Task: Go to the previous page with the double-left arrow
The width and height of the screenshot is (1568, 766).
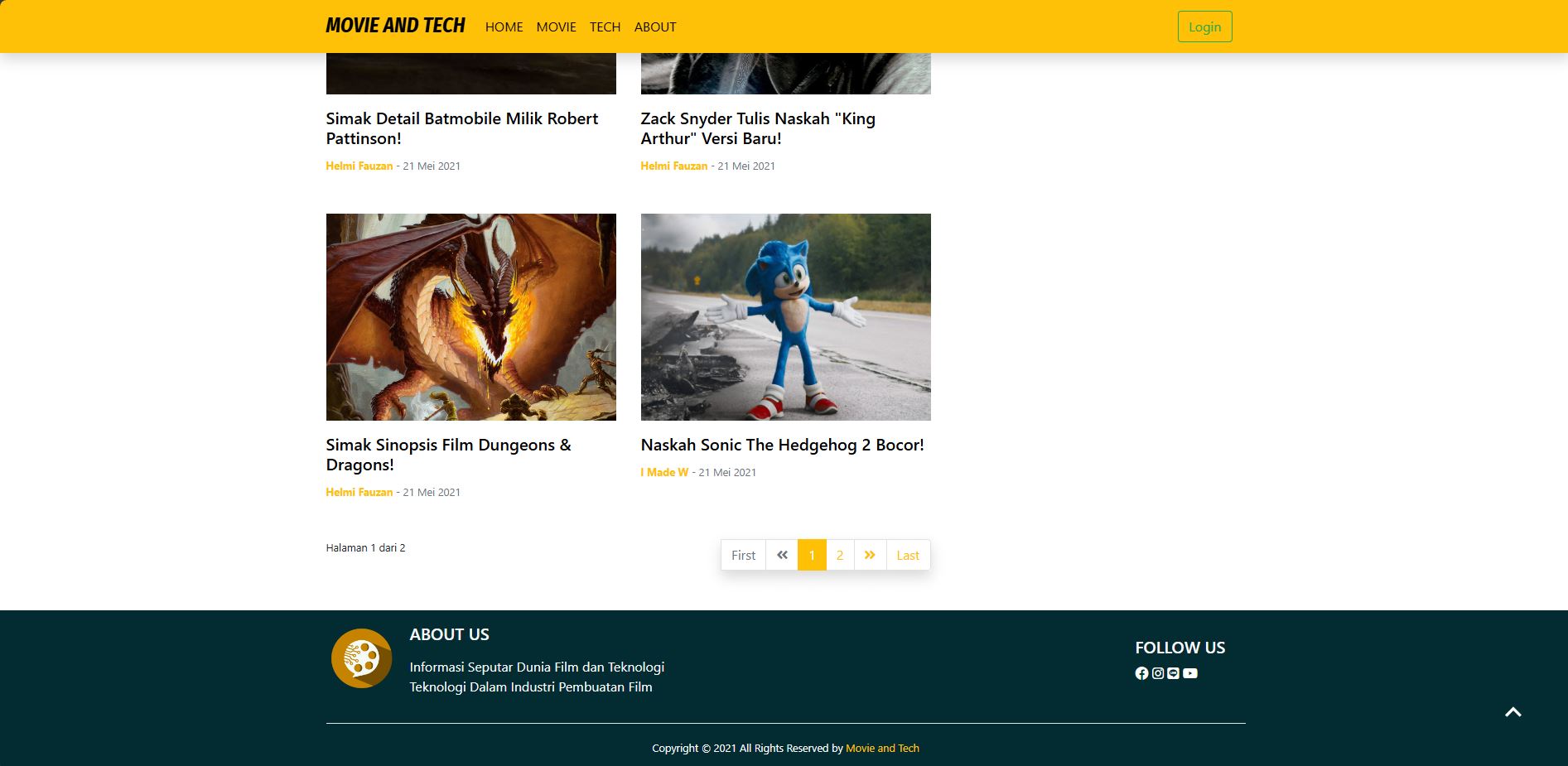Action: pos(782,555)
